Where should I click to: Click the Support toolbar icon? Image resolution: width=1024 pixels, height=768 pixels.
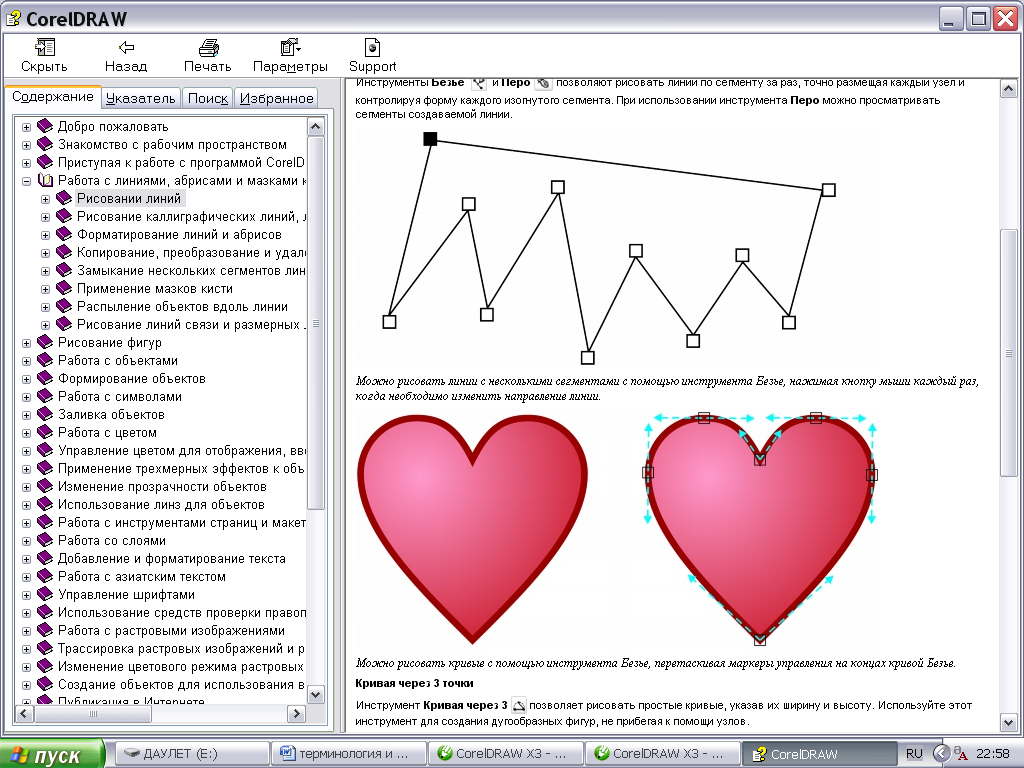(x=372, y=47)
